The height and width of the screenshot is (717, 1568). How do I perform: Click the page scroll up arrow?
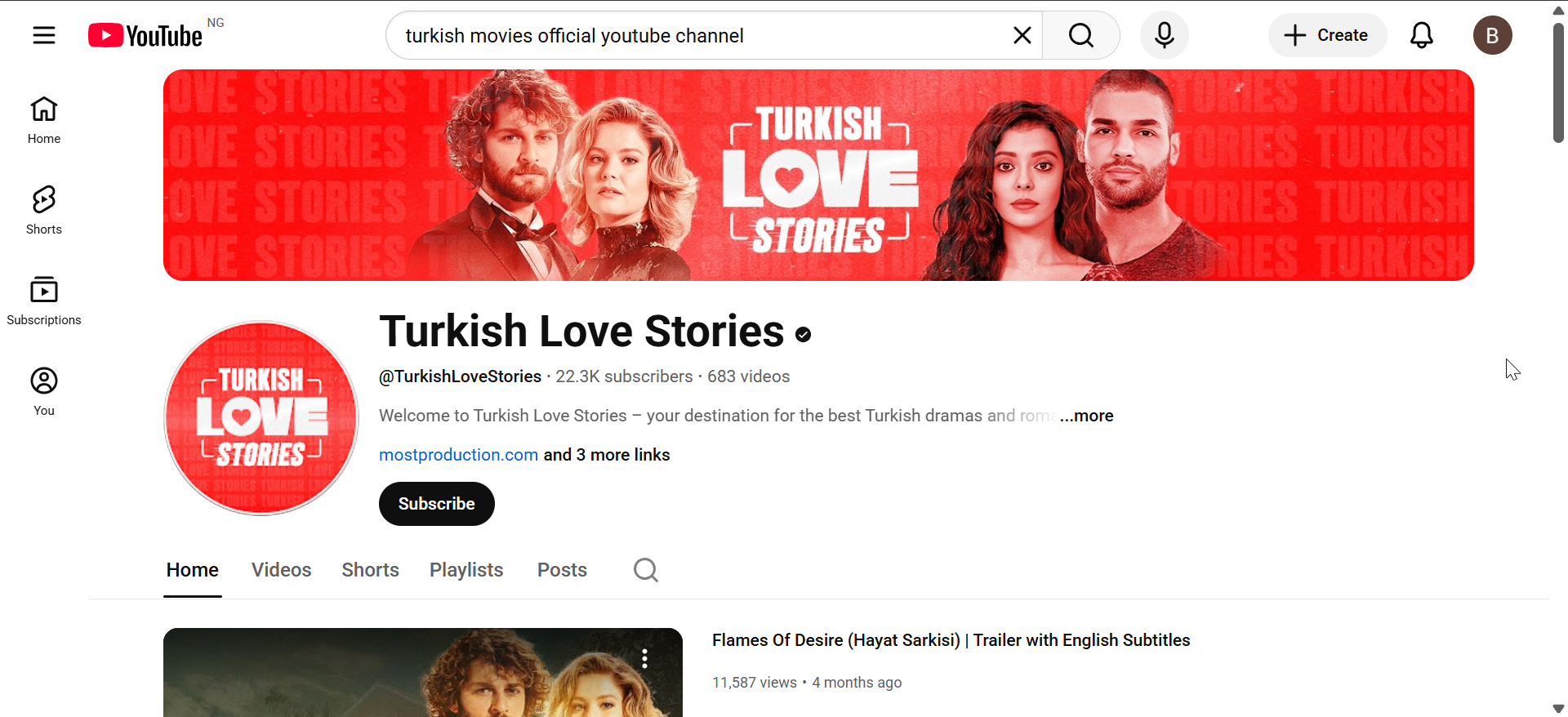pyautogui.click(x=1558, y=11)
